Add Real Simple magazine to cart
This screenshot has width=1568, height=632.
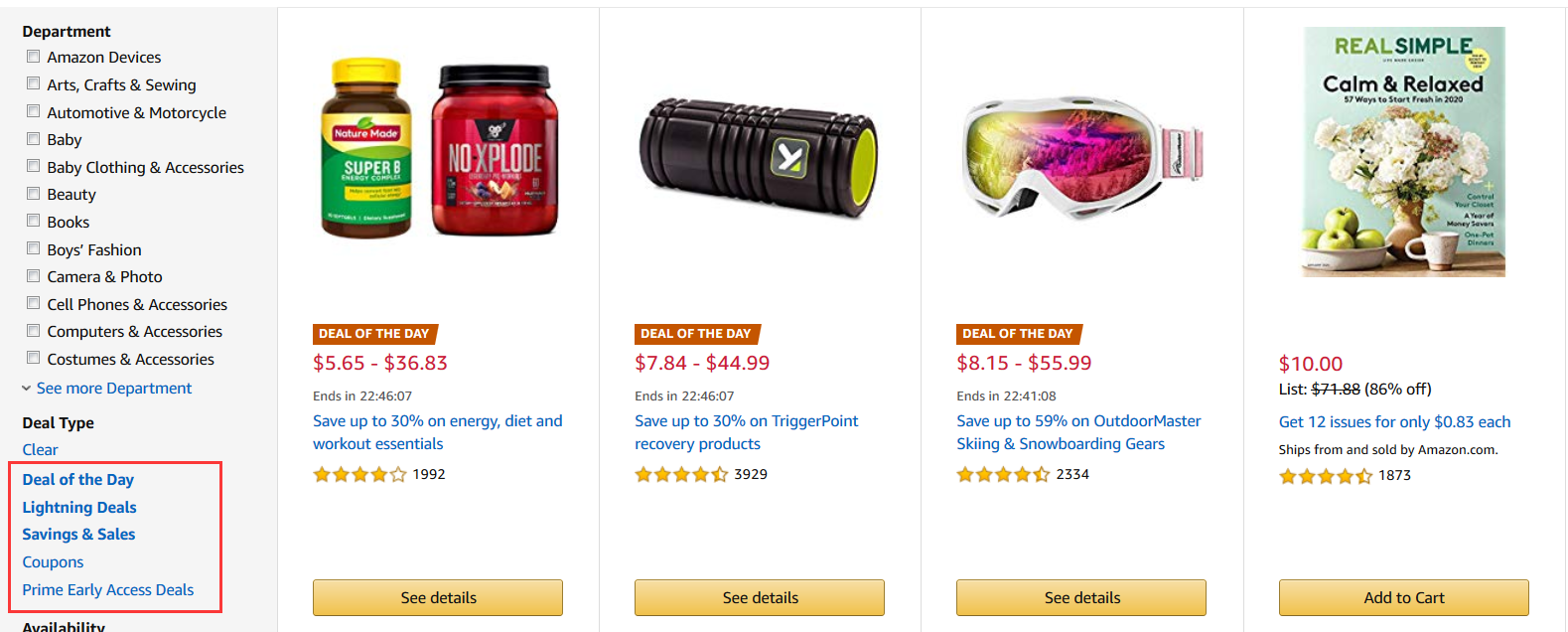pos(1403,598)
